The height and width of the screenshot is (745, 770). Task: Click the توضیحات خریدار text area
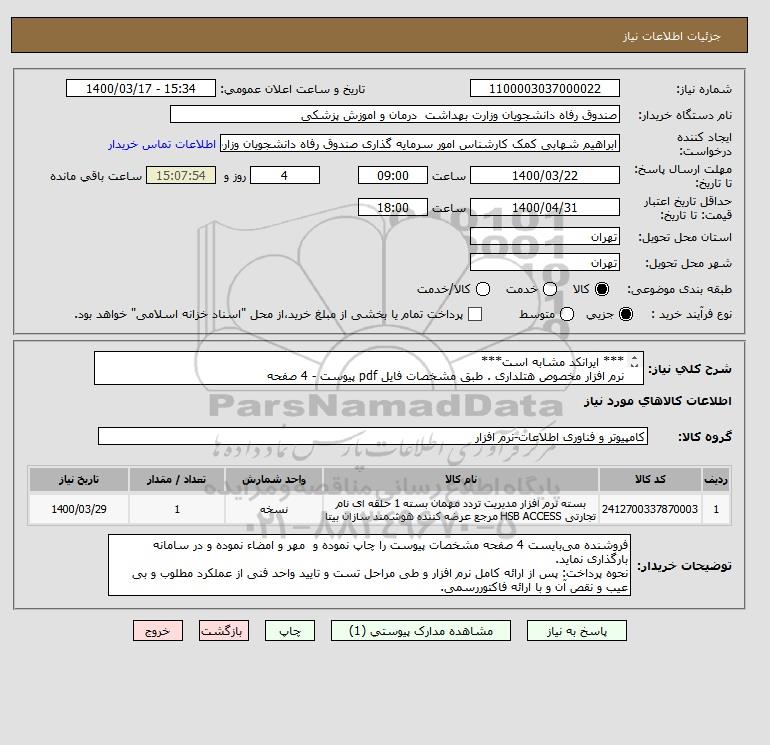pyautogui.click(x=369, y=565)
